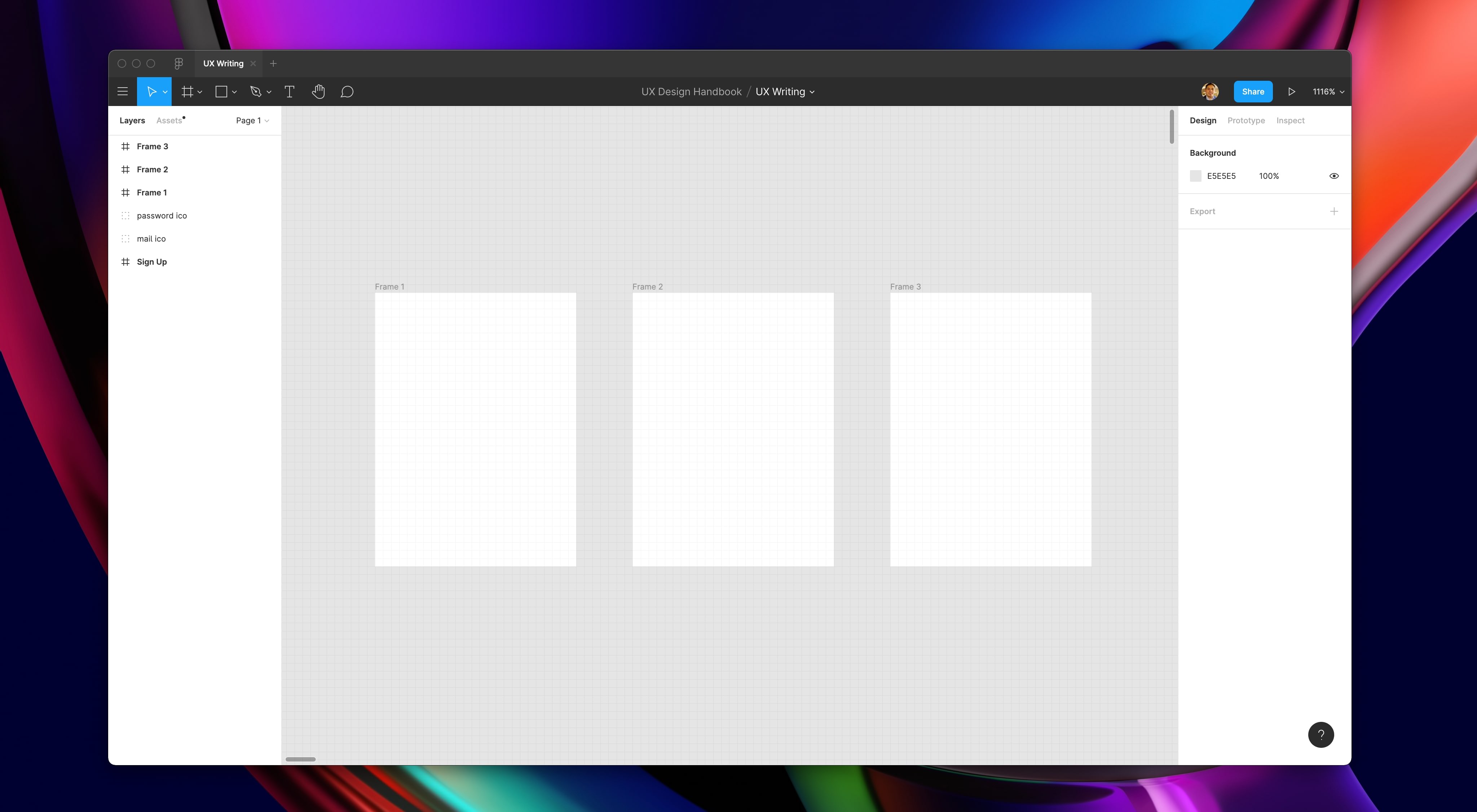Select the Pen tool

(256, 92)
